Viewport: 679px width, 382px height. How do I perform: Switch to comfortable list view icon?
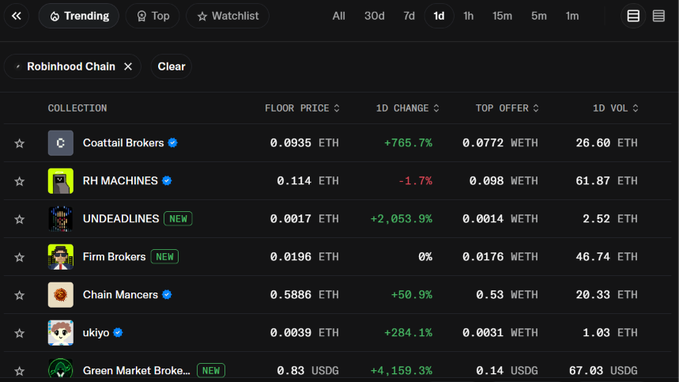633,16
